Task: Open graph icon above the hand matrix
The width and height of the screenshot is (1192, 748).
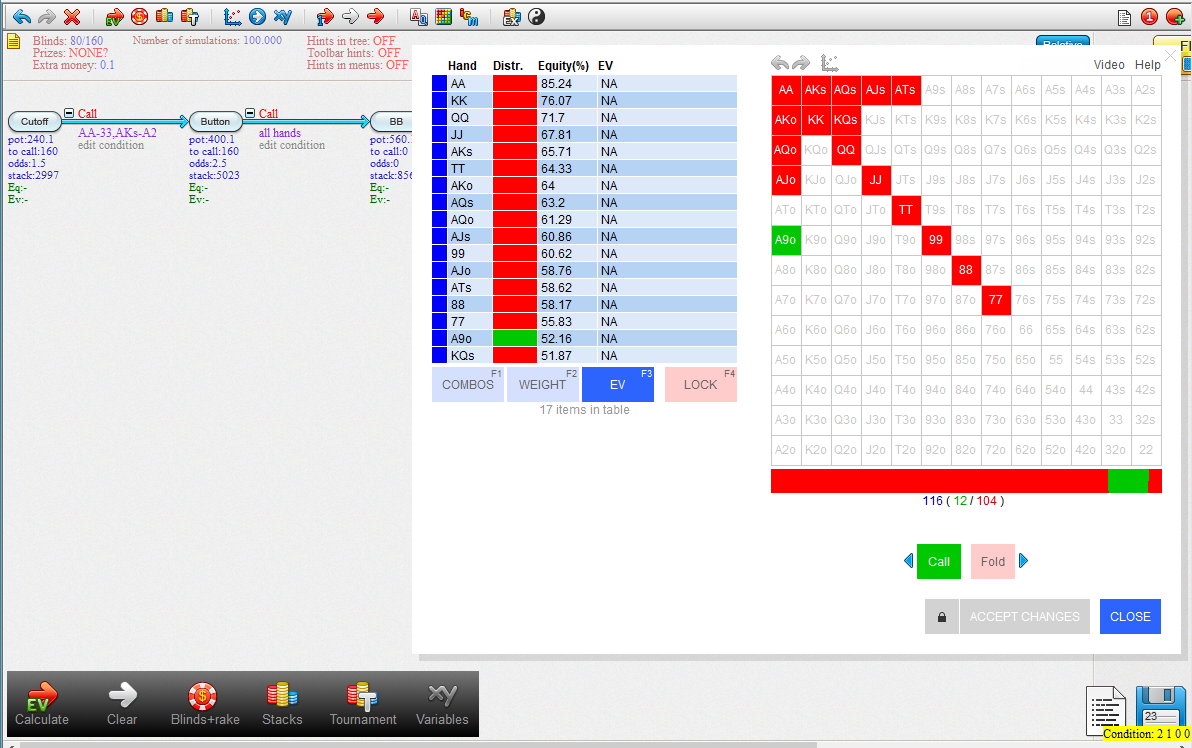Action: 829,63
